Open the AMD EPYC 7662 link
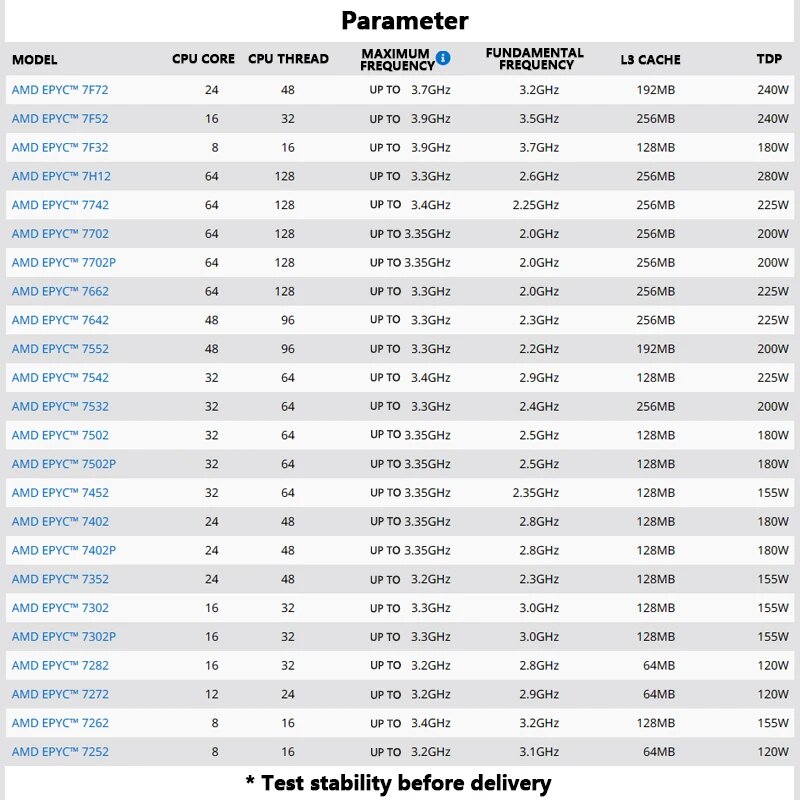This screenshot has height=800, width=800. [60, 291]
